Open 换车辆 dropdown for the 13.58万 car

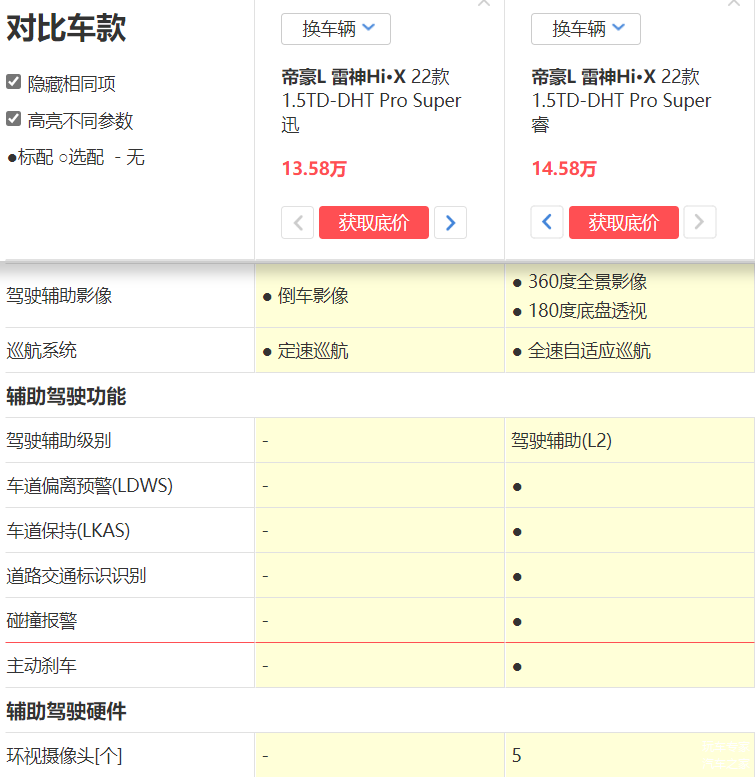pyautogui.click(x=336, y=29)
